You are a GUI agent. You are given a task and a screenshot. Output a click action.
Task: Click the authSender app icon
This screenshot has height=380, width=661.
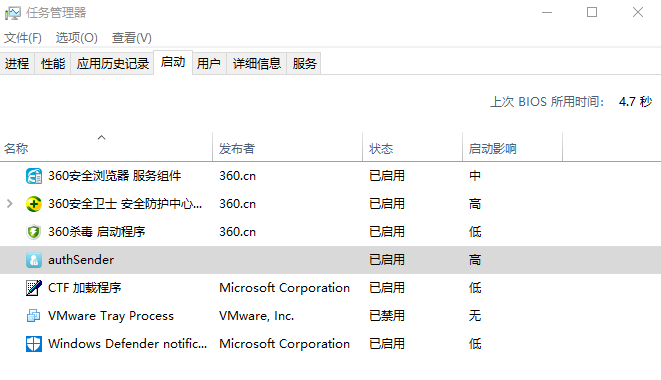(34, 260)
